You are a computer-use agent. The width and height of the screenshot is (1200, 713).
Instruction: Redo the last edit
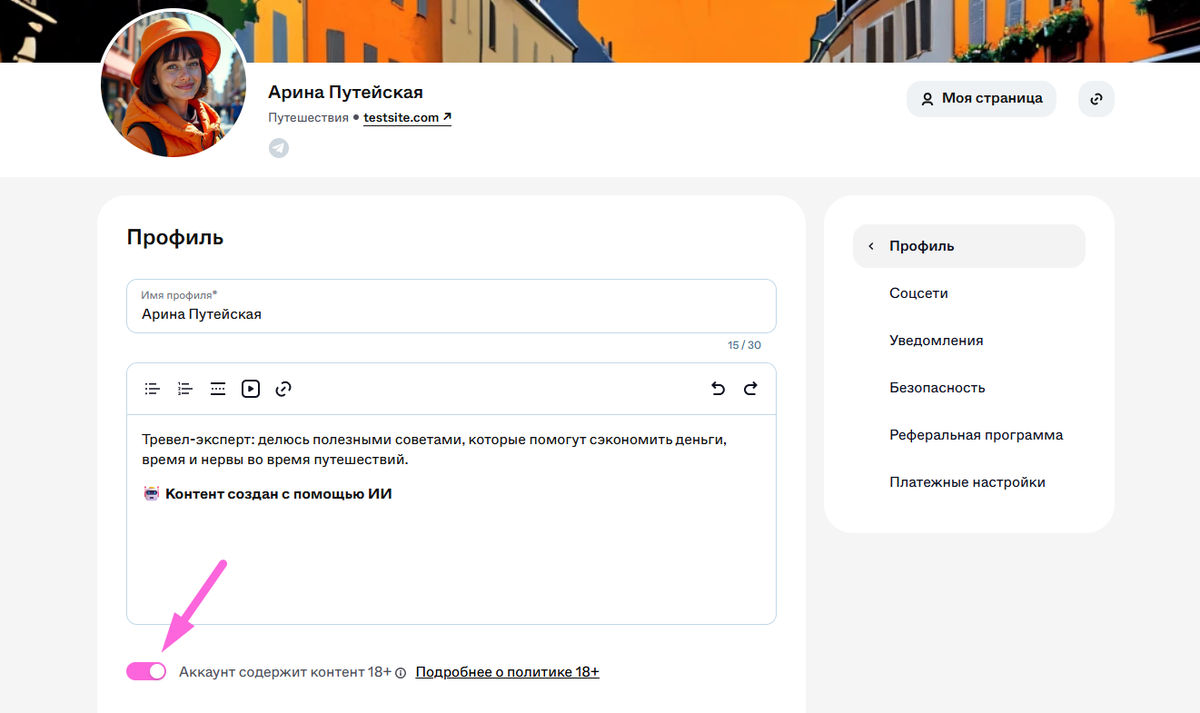coord(751,389)
